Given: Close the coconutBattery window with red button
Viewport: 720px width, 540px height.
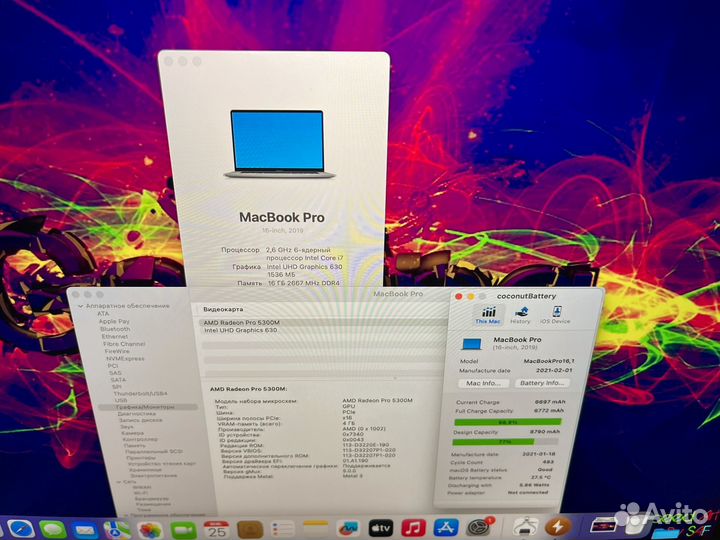Looking at the screenshot, I should (x=458, y=297).
